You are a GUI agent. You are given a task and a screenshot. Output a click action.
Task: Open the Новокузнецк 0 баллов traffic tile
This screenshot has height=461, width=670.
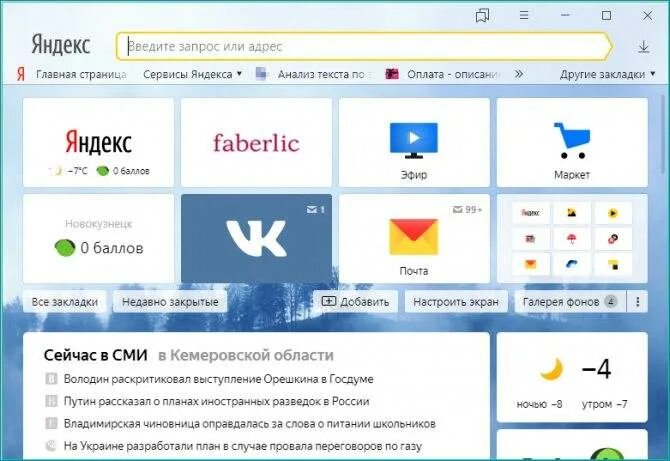(x=99, y=238)
